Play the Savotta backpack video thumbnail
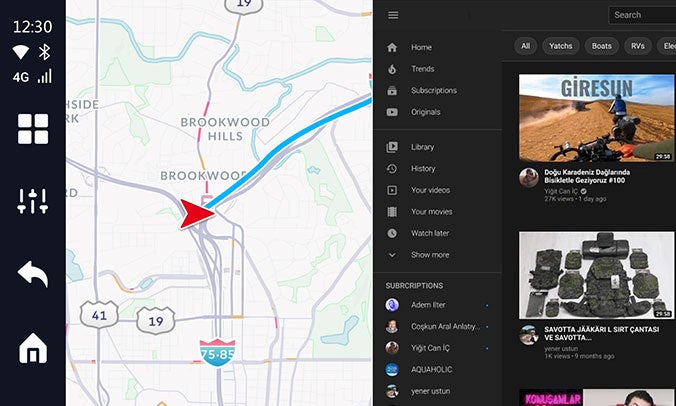Viewport: 676px width, 406px height. pyautogui.click(x=596, y=275)
